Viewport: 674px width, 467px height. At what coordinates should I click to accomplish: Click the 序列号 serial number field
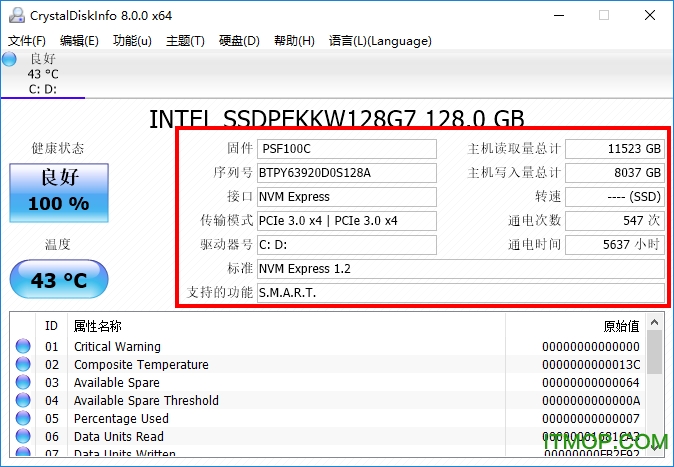pyautogui.click(x=346, y=173)
